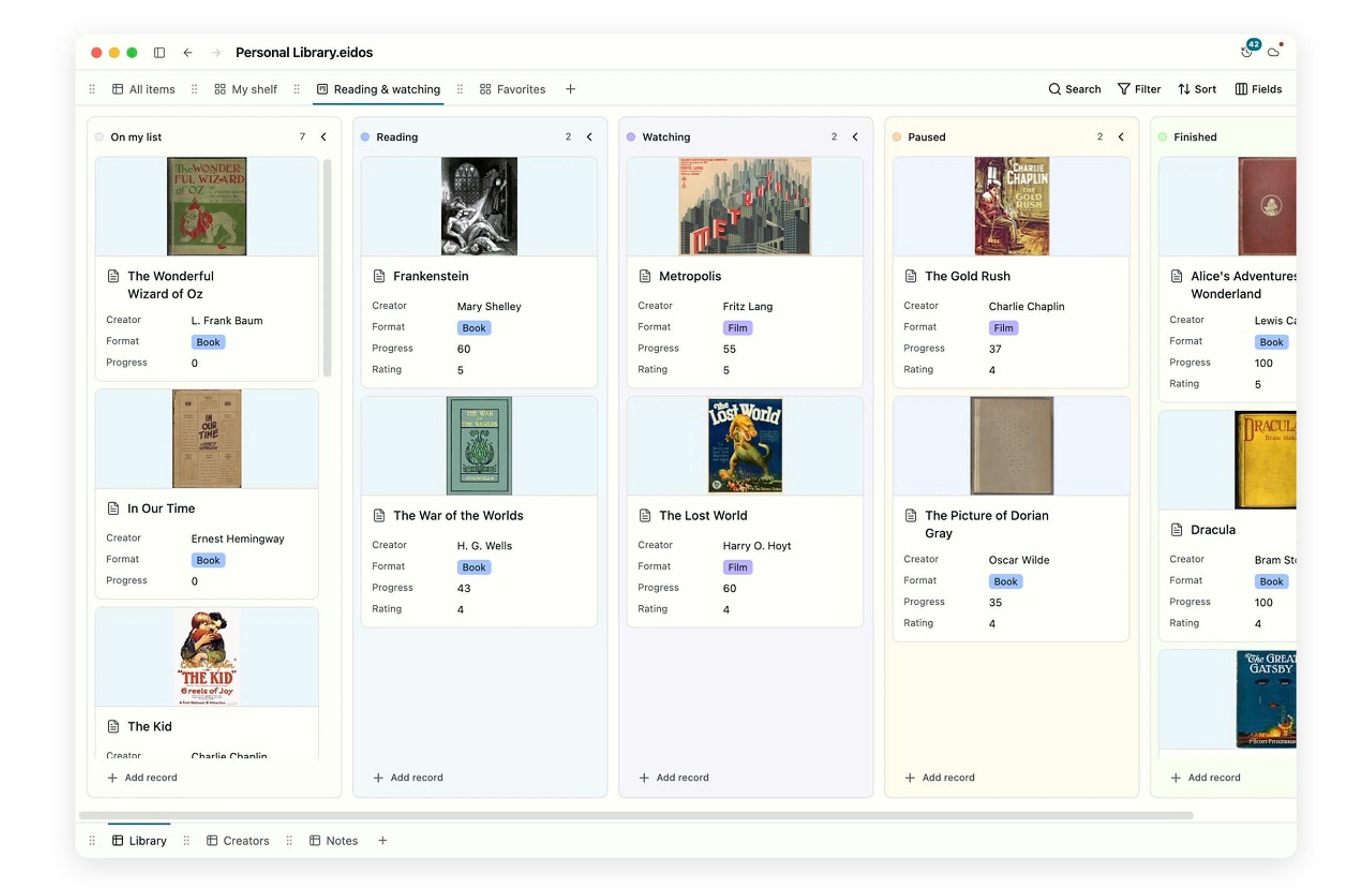
Task: Open The Kid record page icon
Action: point(113,726)
